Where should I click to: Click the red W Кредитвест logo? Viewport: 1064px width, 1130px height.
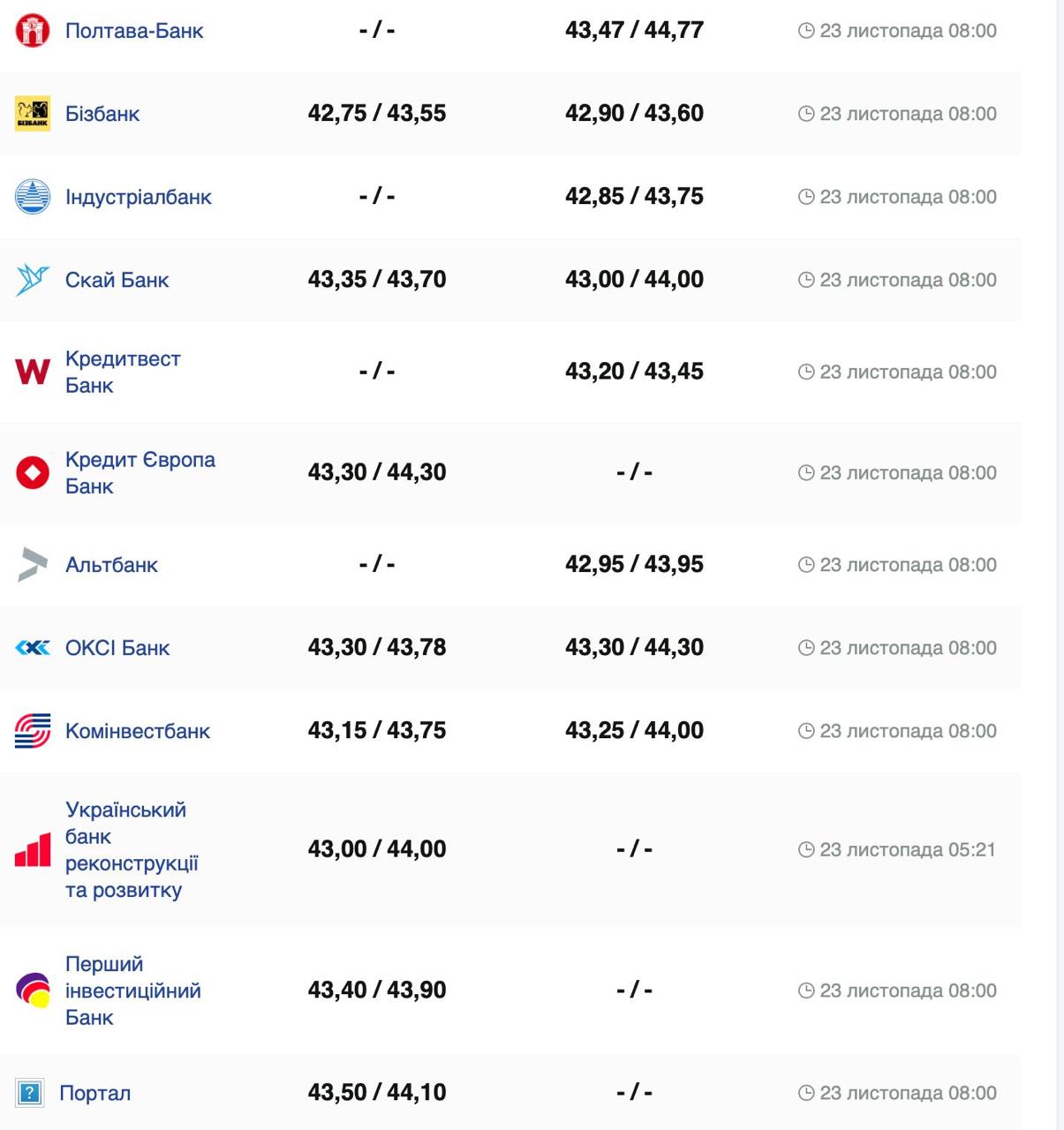tap(33, 372)
